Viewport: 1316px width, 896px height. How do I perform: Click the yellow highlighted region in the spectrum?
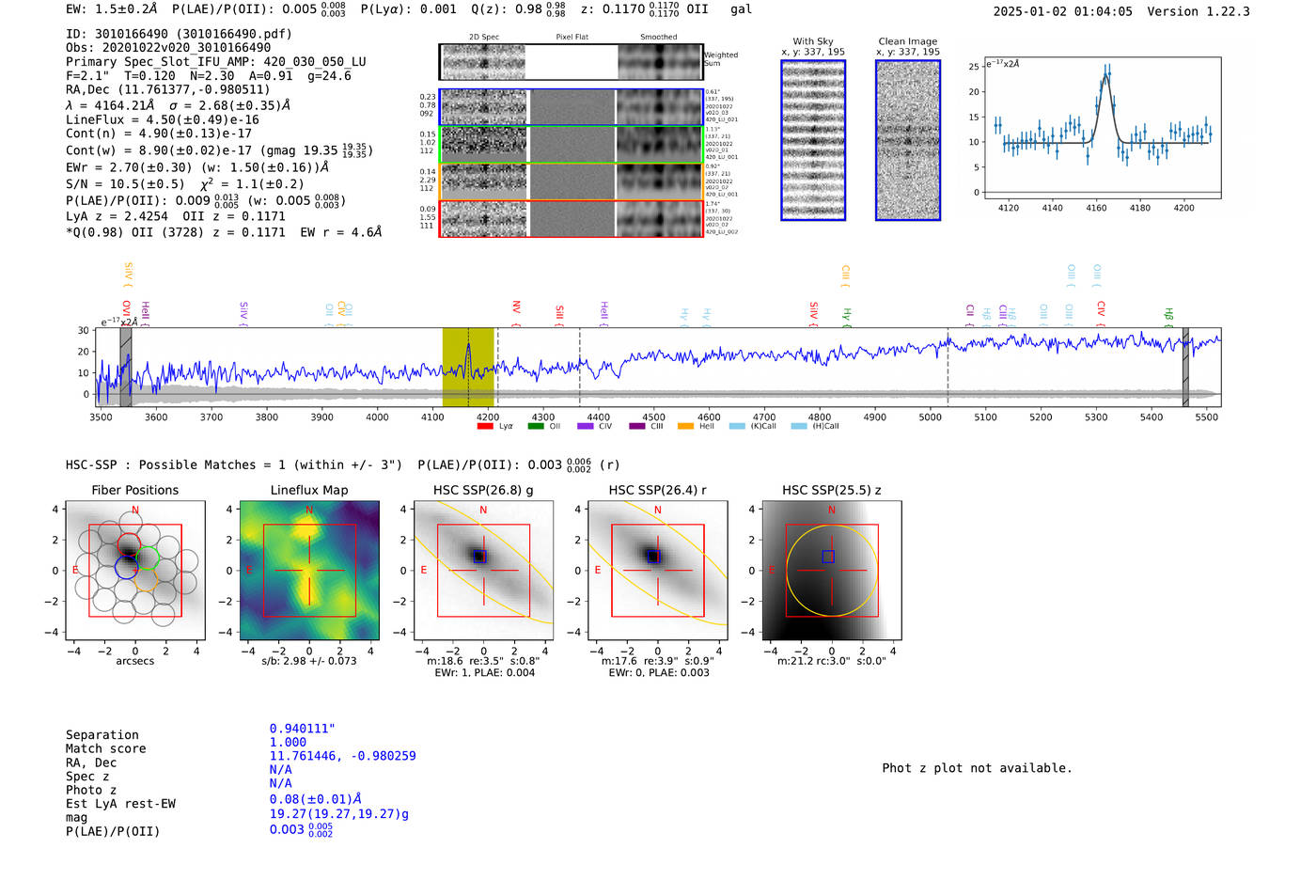click(468, 367)
